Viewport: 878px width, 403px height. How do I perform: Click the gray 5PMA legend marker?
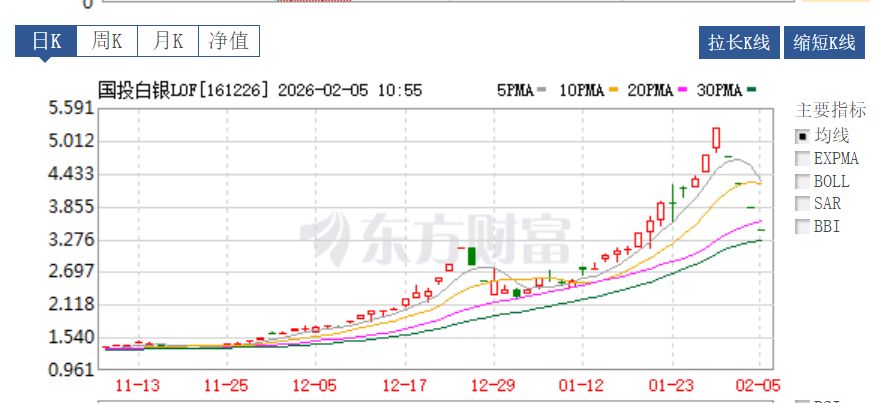[x=542, y=90]
